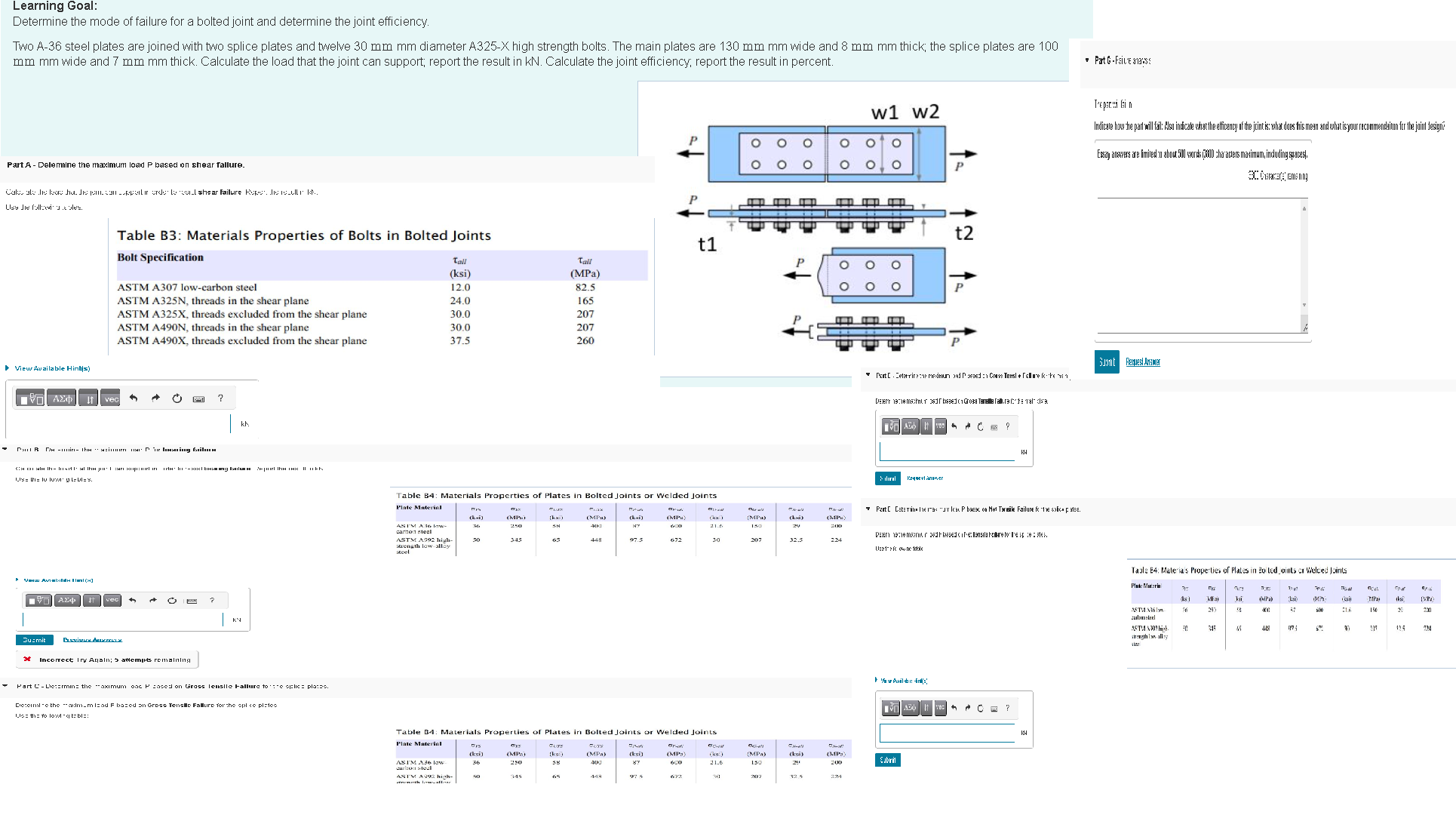Click subscript/superscript arrows button in Part B toolbar

(91, 601)
